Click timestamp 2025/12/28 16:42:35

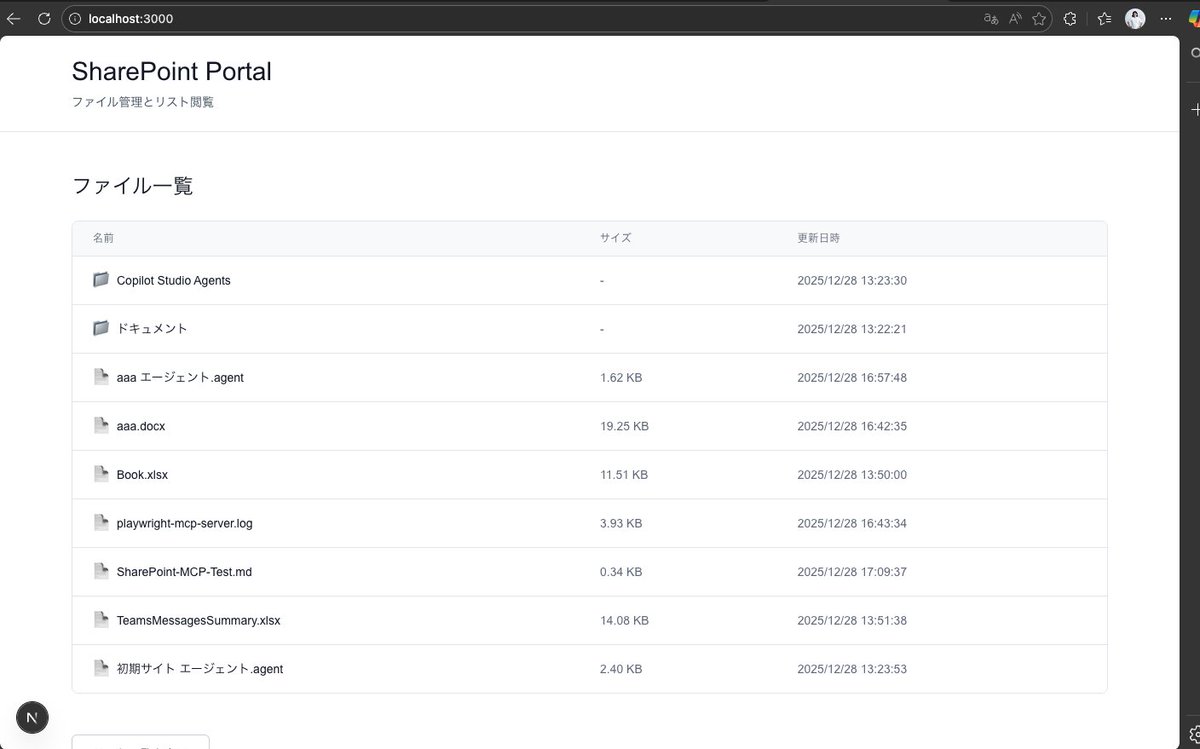coord(852,426)
